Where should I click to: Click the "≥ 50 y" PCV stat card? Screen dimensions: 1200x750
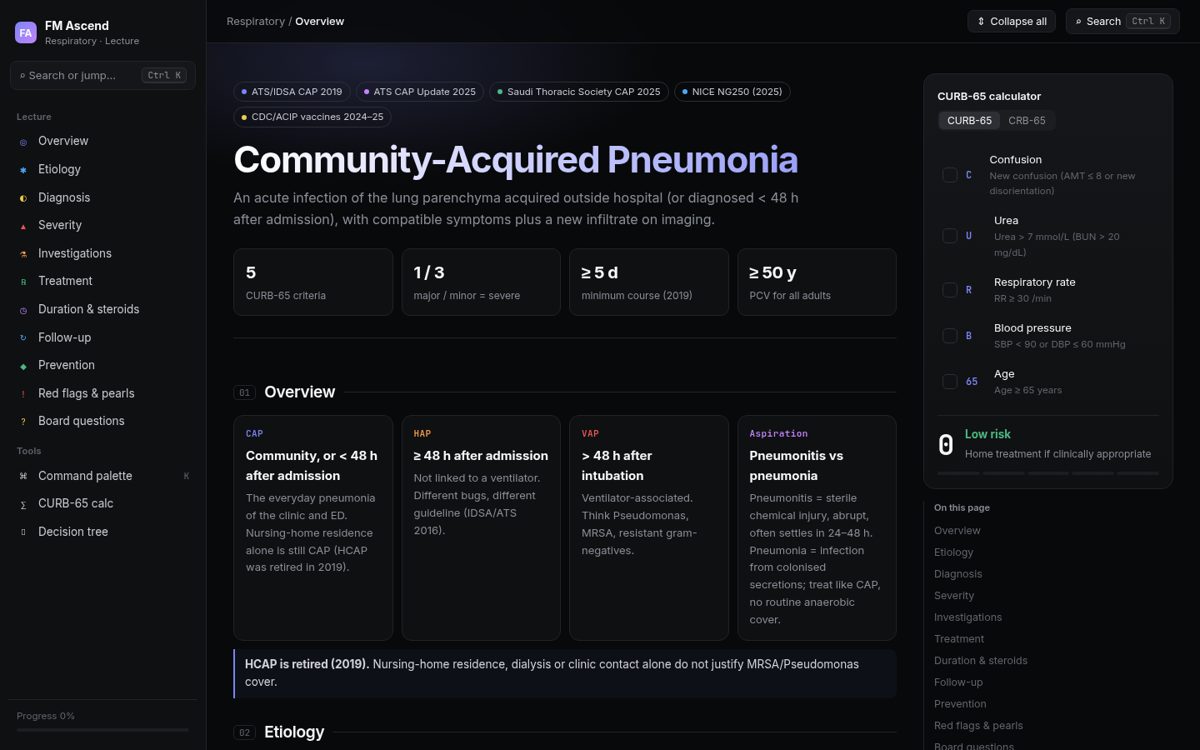[x=817, y=282]
